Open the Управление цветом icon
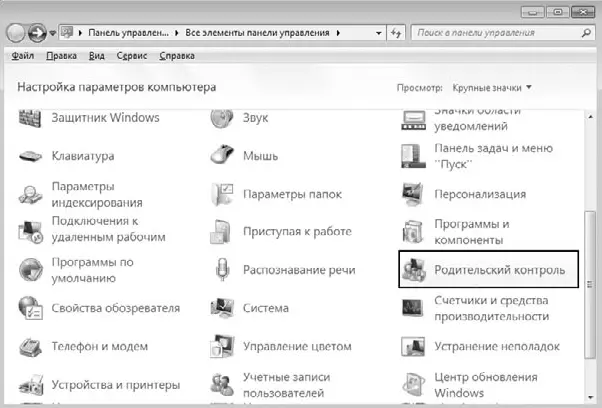 click(x=222, y=346)
